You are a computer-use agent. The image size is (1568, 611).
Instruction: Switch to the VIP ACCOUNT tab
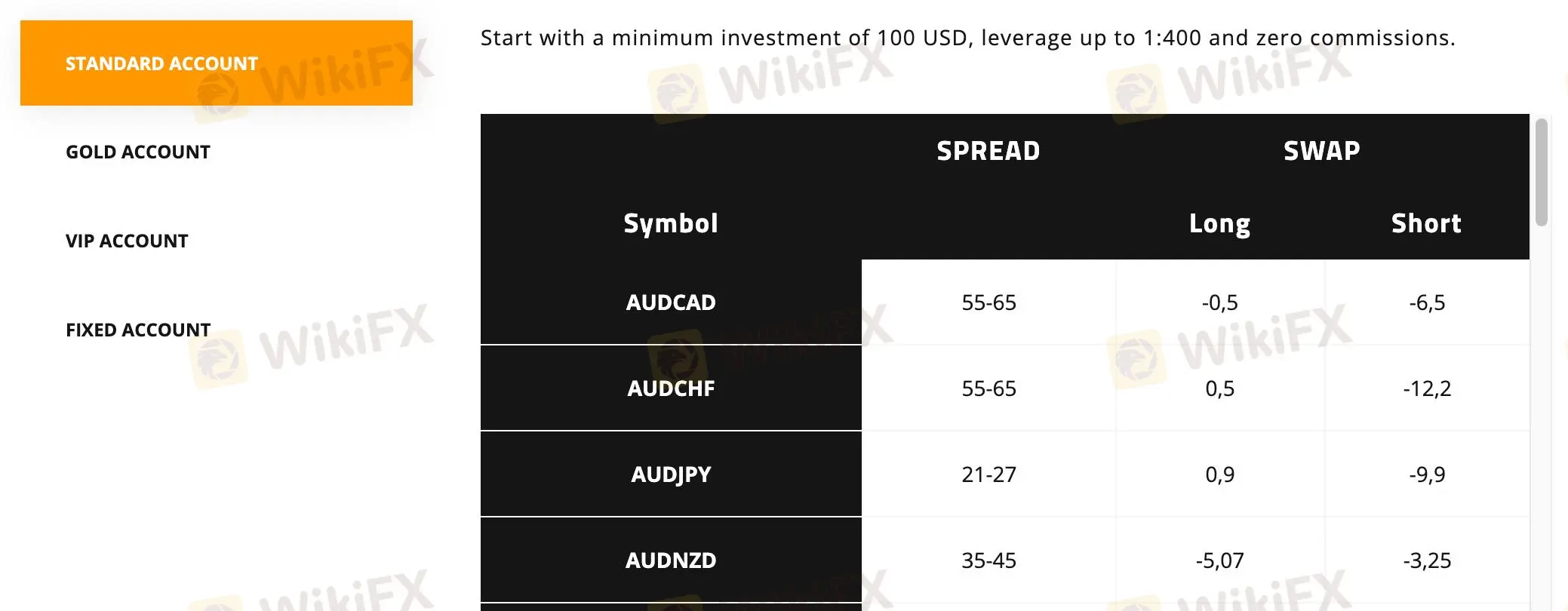tap(127, 241)
